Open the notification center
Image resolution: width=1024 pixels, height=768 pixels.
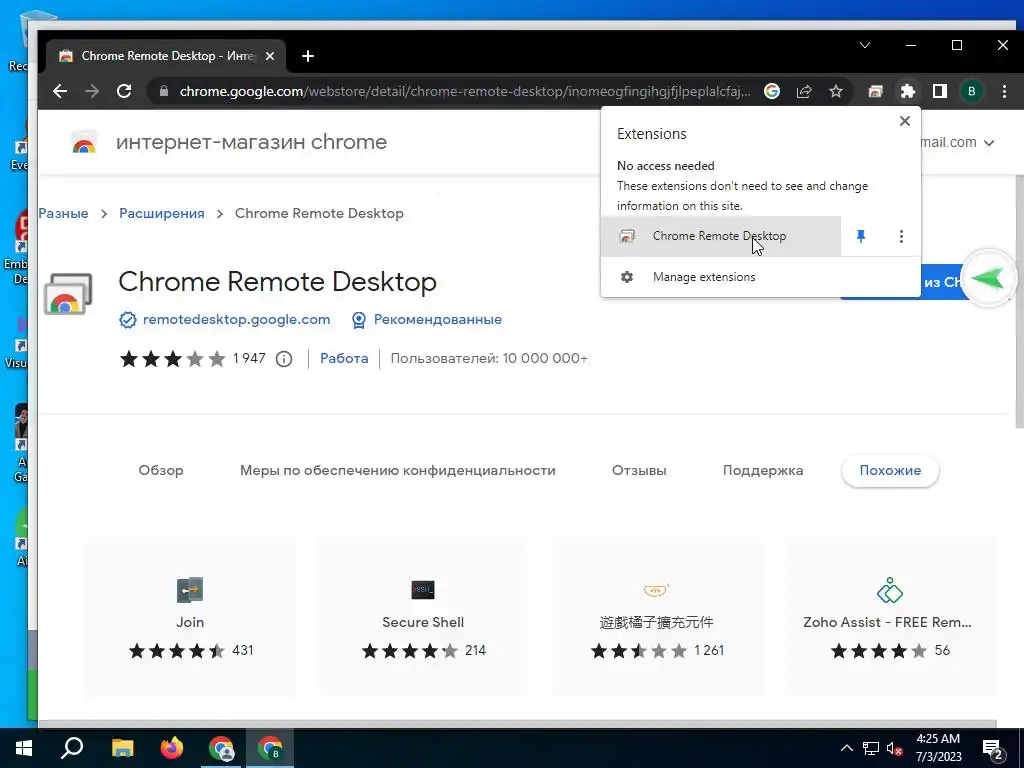[x=993, y=750]
